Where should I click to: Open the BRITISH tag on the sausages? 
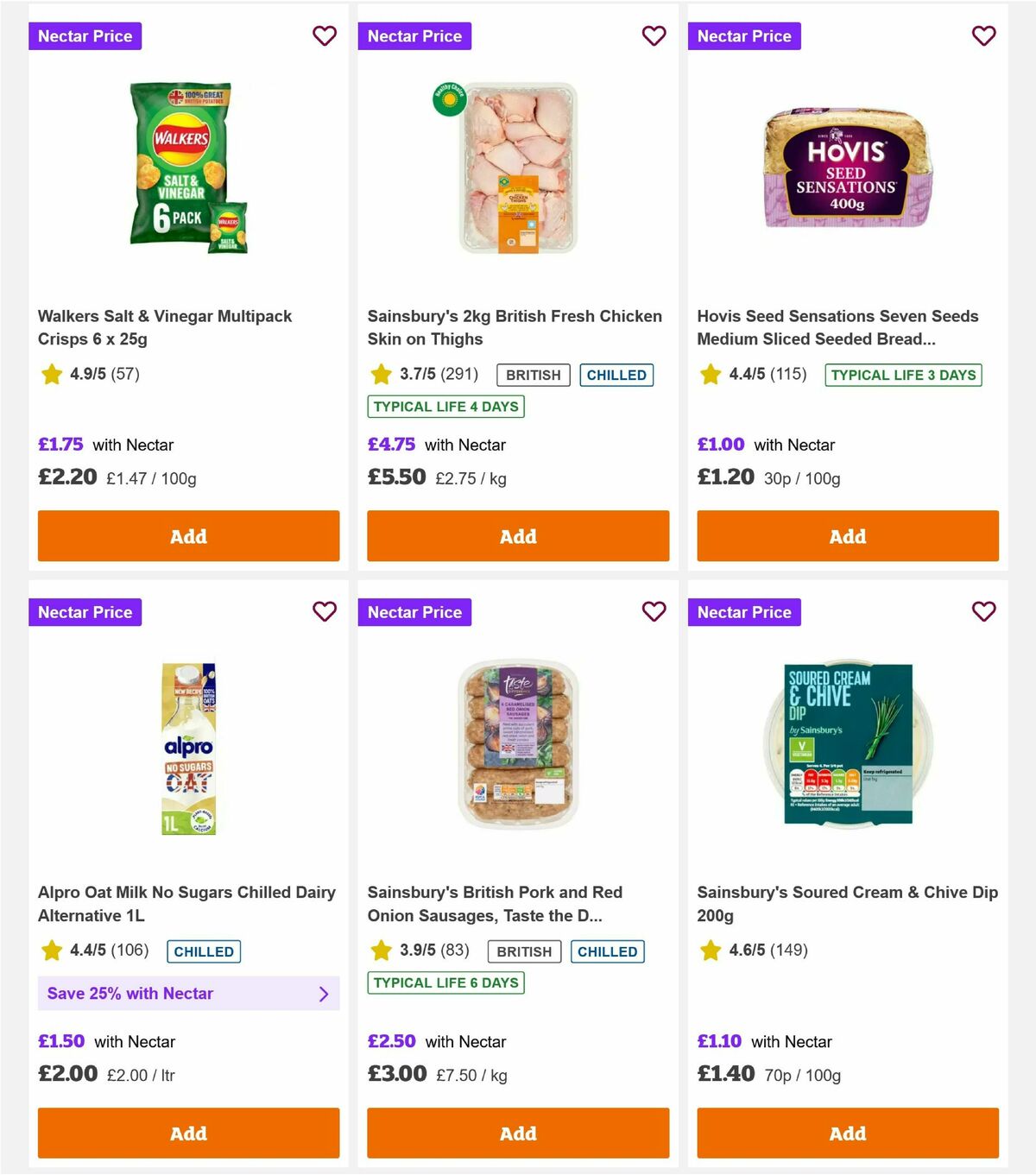[523, 951]
